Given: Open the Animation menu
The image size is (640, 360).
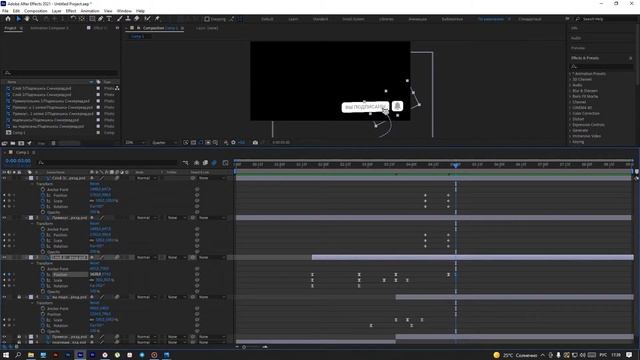Looking at the screenshot, I should tap(90, 11).
